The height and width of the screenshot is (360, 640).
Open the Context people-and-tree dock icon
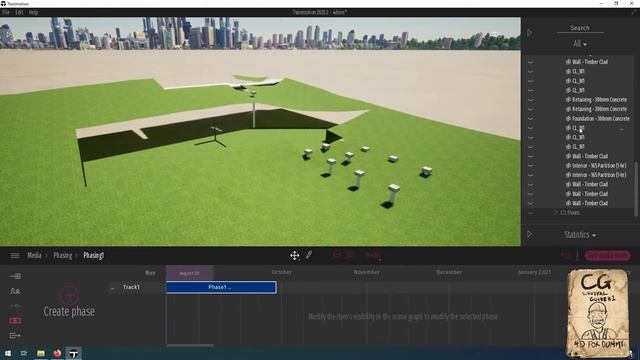click(15, 291)
